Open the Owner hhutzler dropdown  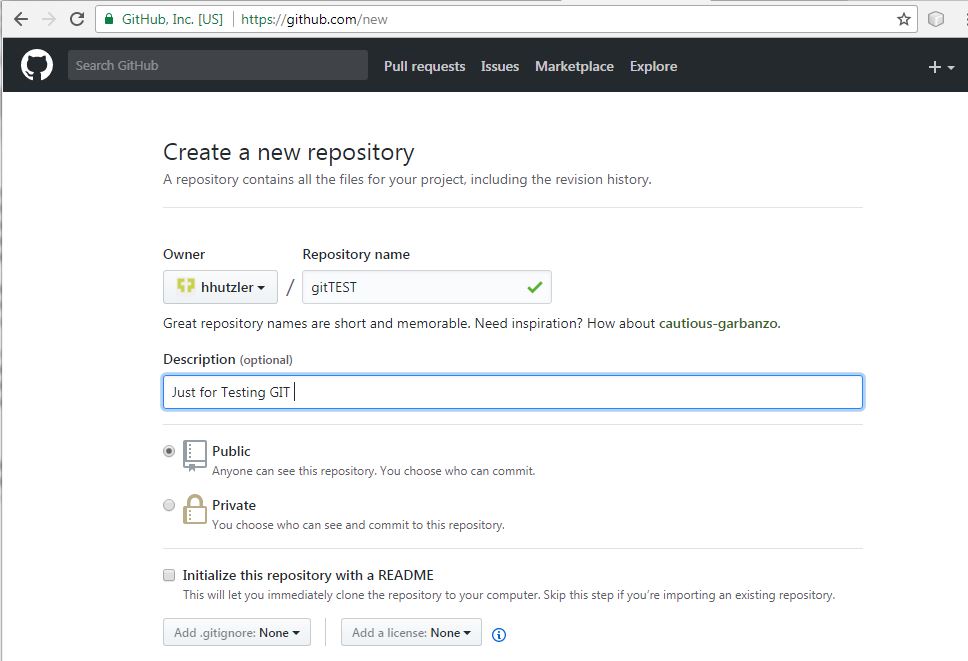[x=220, y=287]
